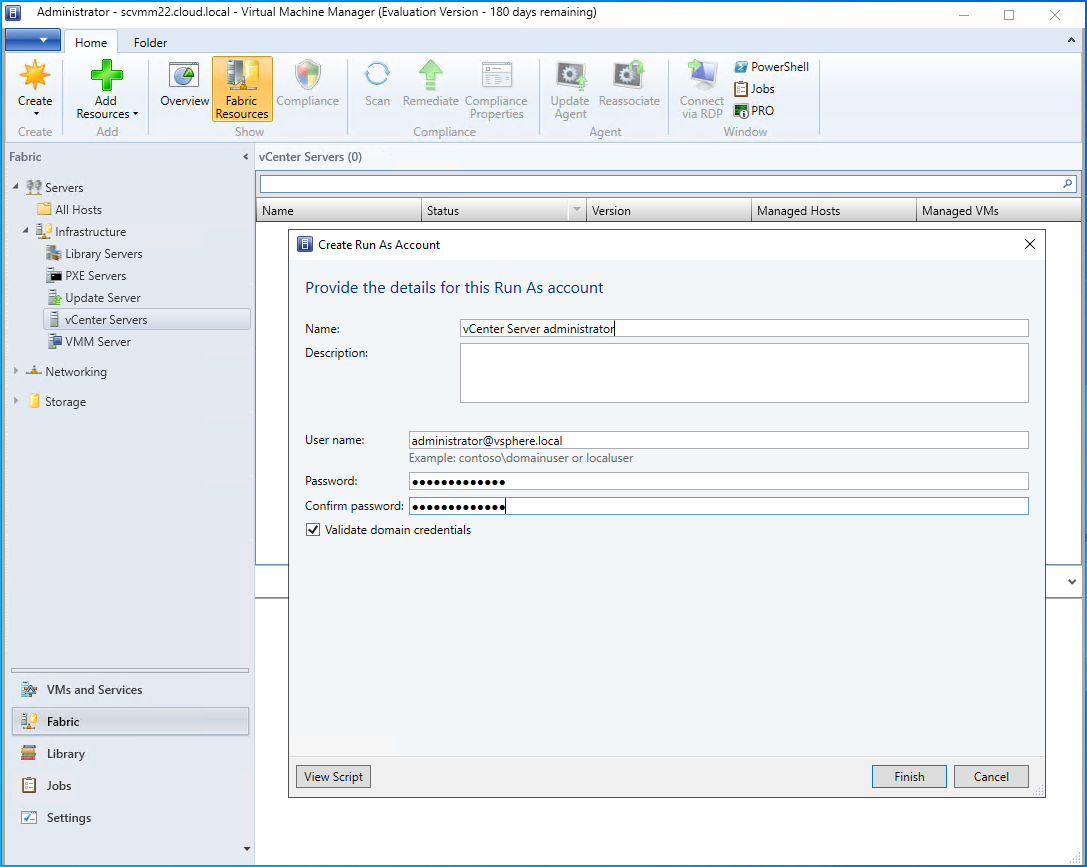This screenshot has height=867, width=1087.
Task: Click Connect via RDP icon
Action: point(702,75)
